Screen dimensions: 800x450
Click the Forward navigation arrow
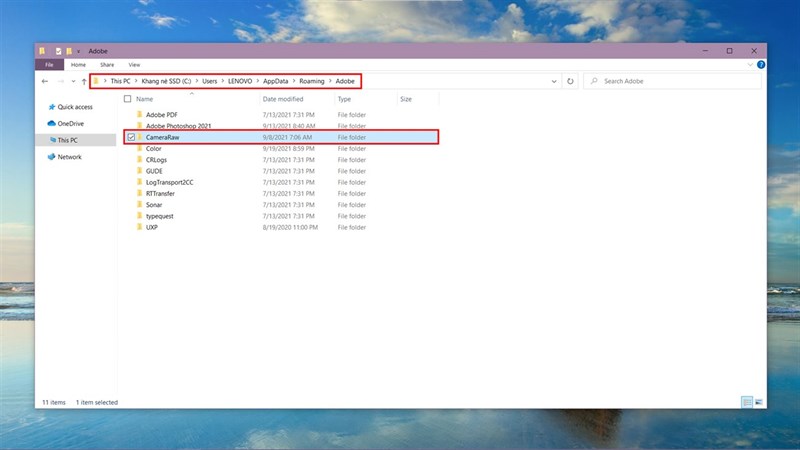61,81
